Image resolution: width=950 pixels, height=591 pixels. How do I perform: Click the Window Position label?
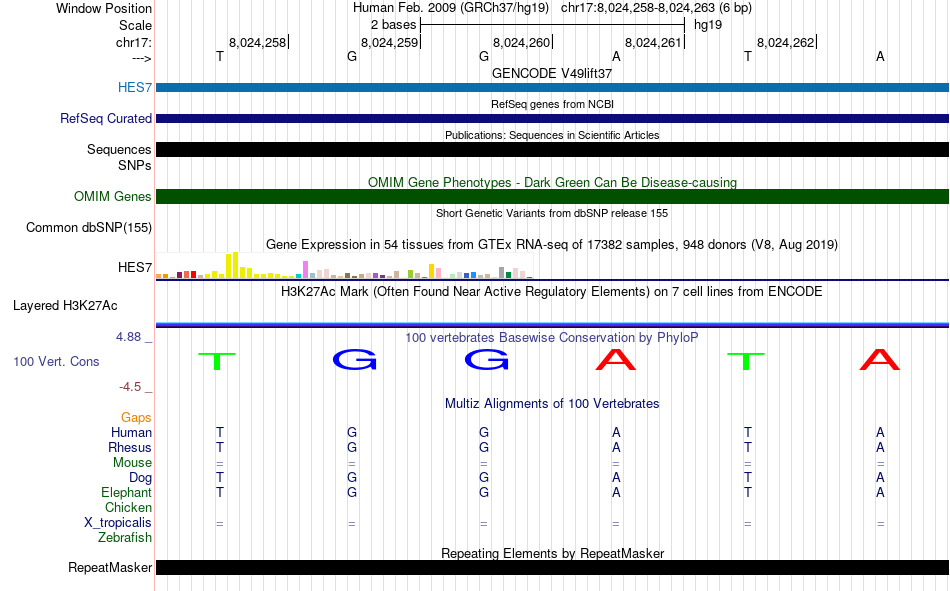[104, 8]
